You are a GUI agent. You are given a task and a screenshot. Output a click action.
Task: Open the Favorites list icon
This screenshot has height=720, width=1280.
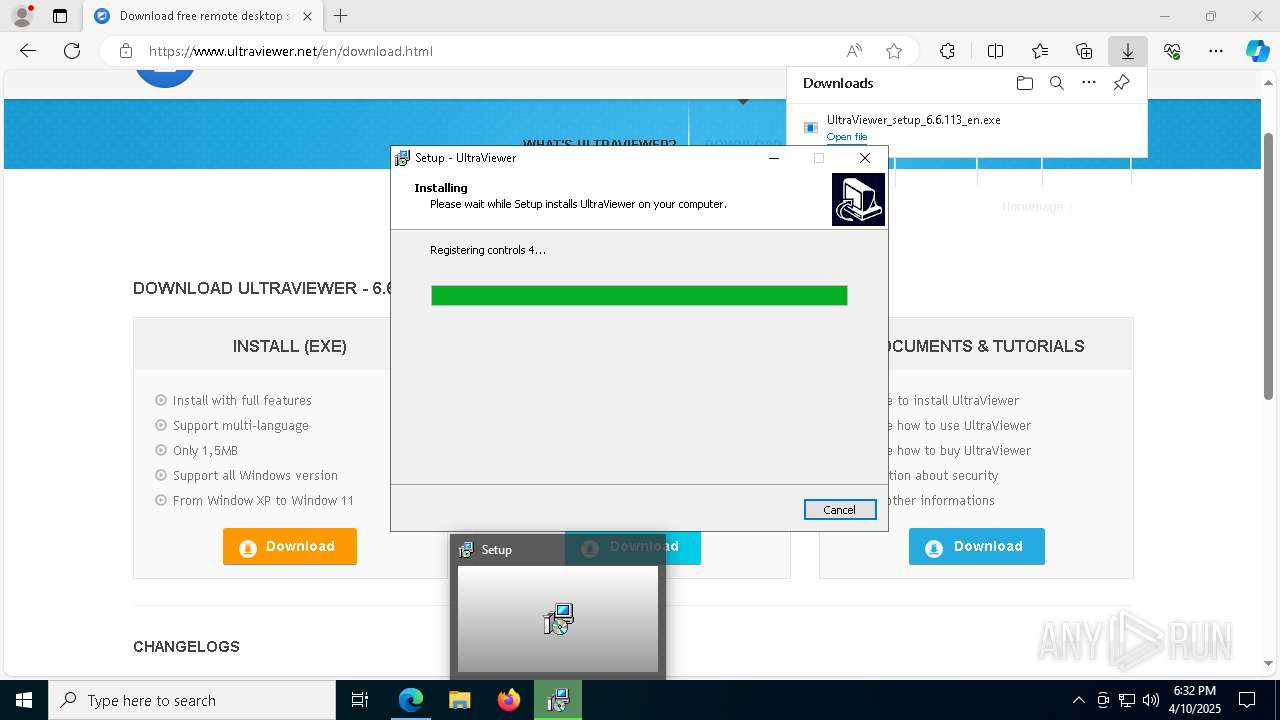coord(1040,51)
